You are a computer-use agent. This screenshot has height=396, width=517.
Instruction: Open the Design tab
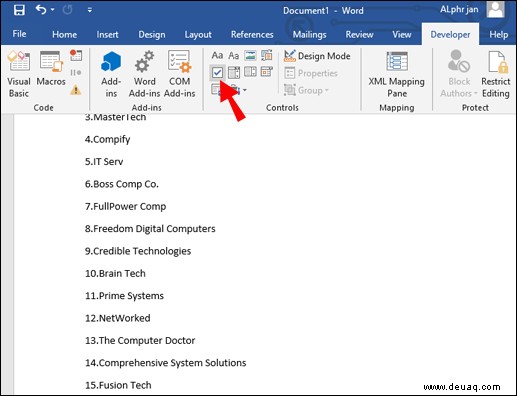pos(152,35)
